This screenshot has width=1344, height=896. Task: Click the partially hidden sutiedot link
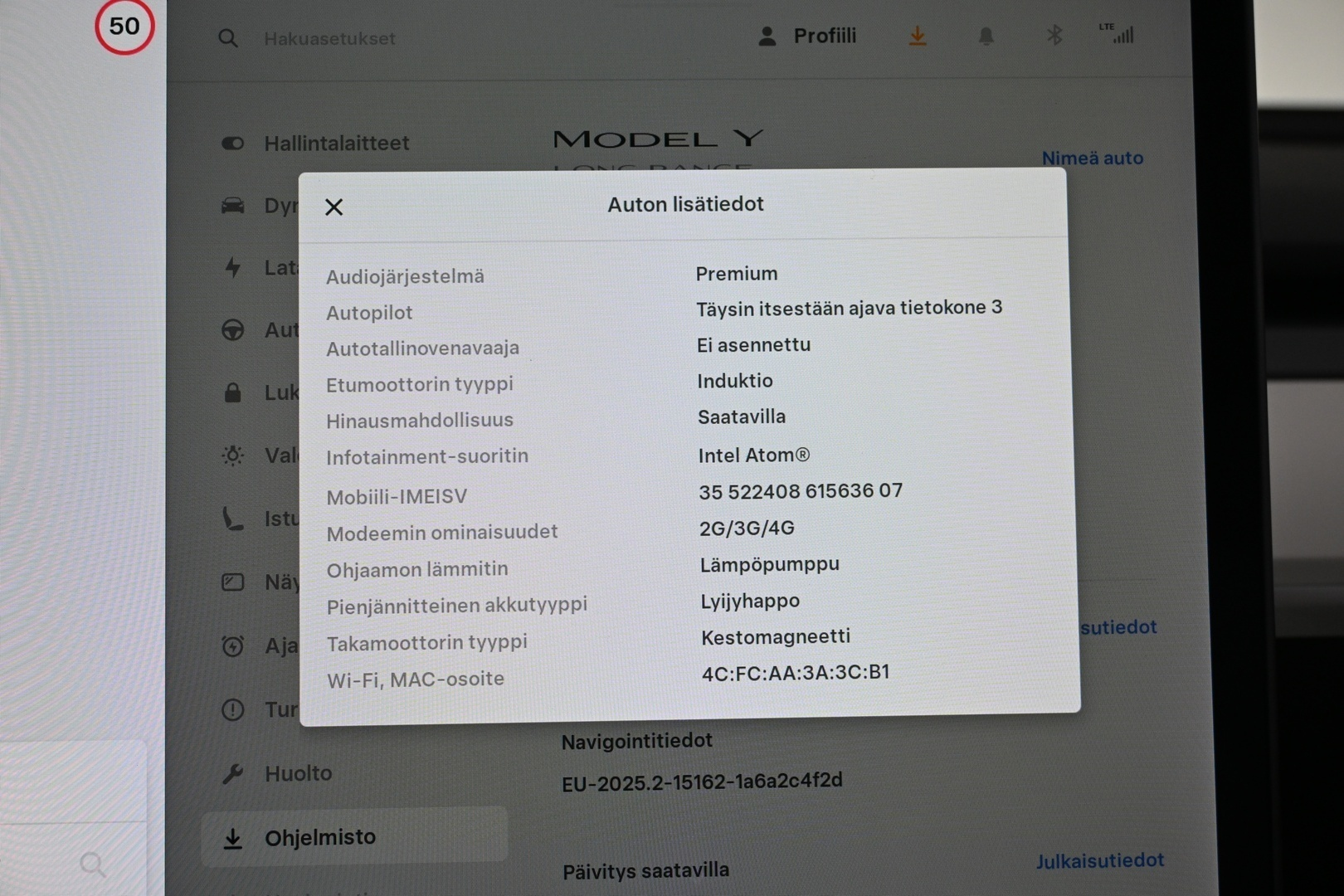pyautogui.click(x=1118, y=627)
